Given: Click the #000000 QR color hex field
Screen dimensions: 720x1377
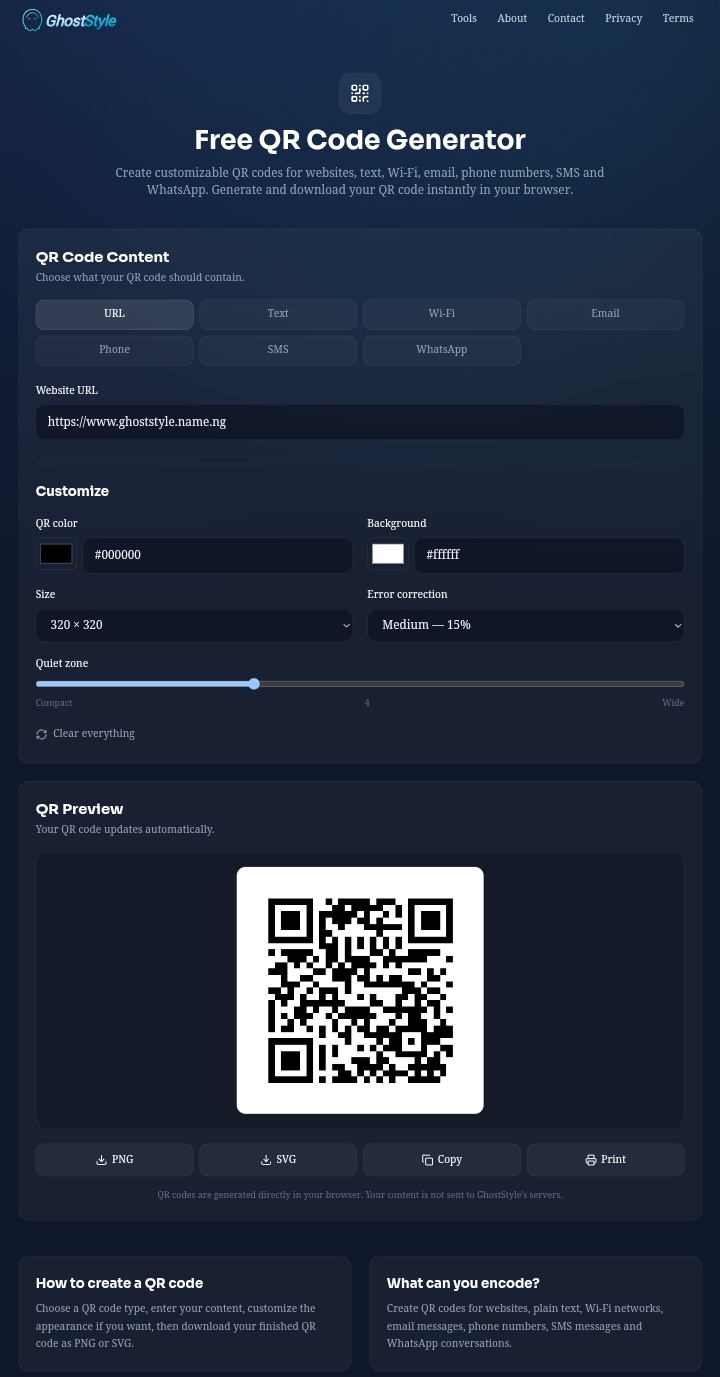Looking at the screenshot, I should (x=218, y=555).
